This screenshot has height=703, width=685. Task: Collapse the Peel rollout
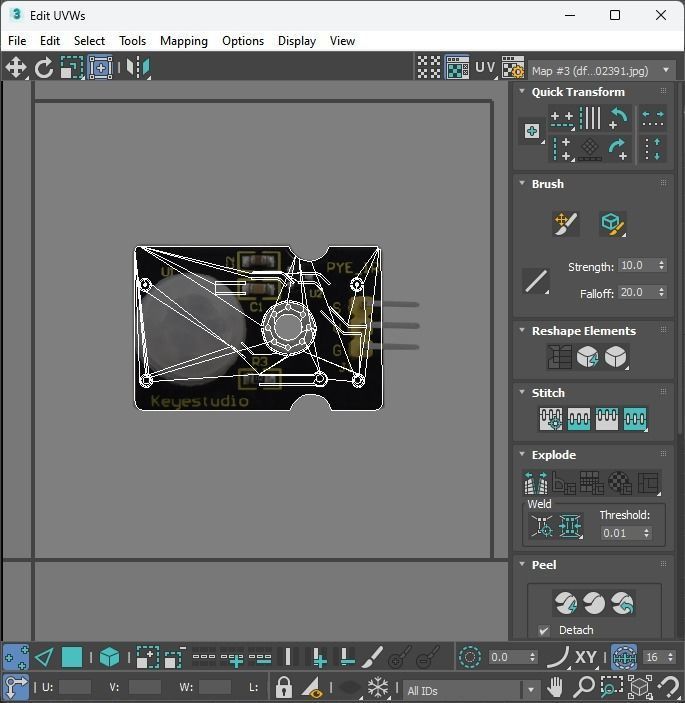[x=522, y=564]
